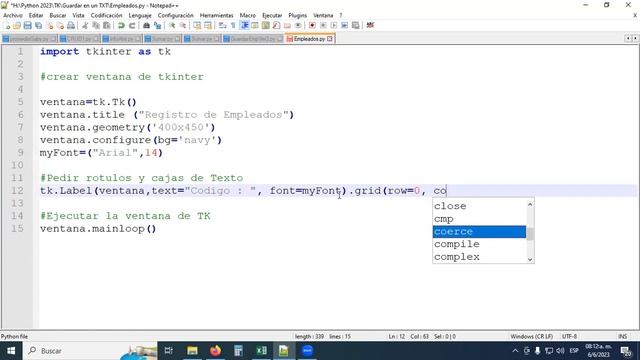Zoom out using the toolbar magnifier icon

183,25
